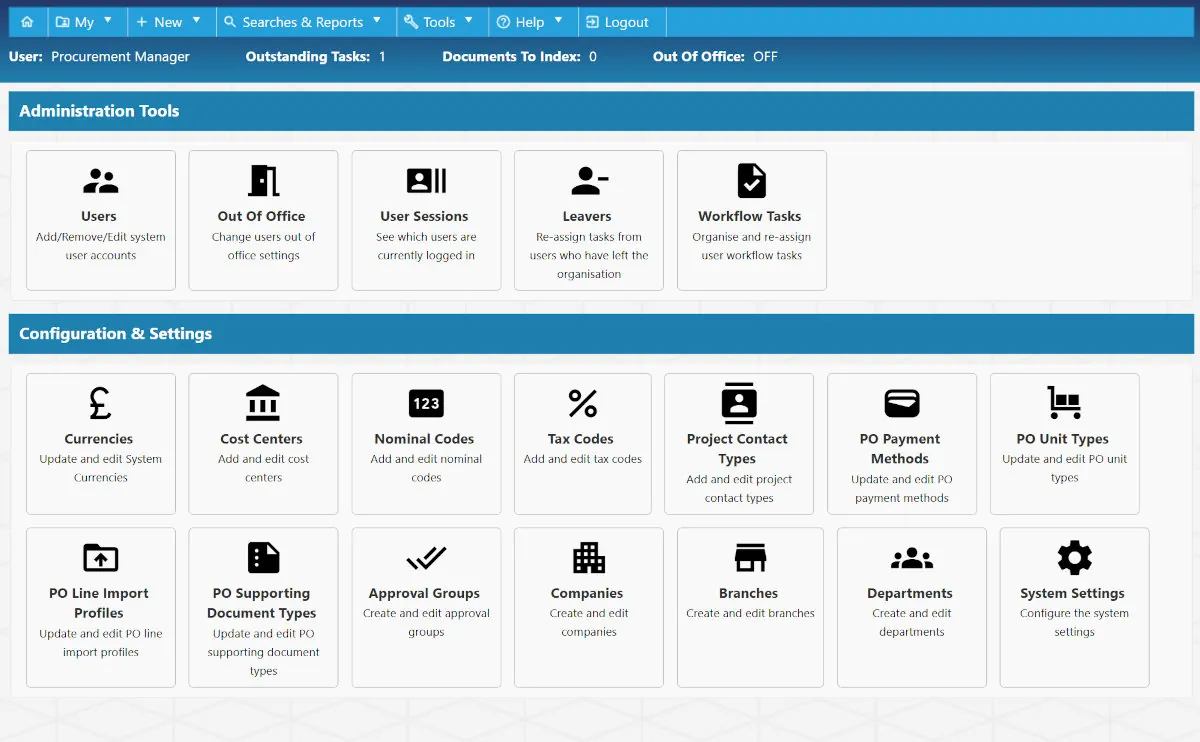This screenshot has width=1200, height=742.
Task: Click 'Organise and re-assign user workflow tasks' text
Action: click(x=751, y=246)
